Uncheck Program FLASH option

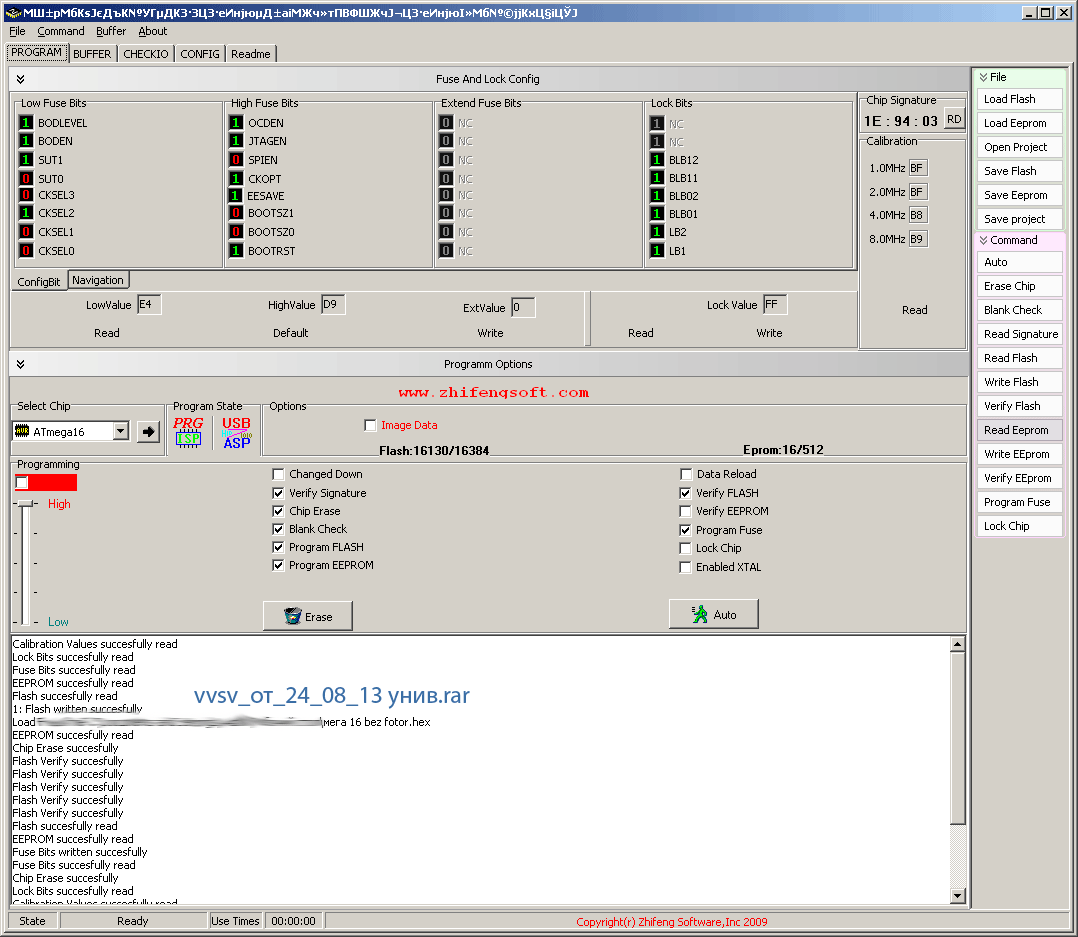278,547
